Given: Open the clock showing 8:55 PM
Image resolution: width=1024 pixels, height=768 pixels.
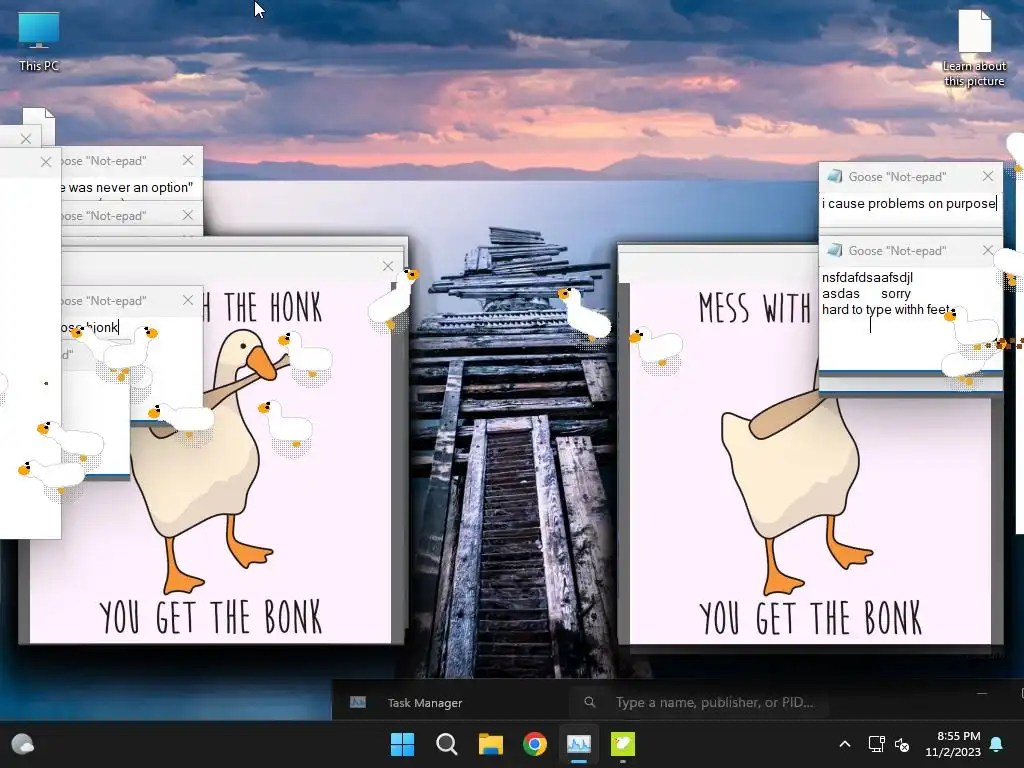Looking at the screenshot, I should pos(953,744).
